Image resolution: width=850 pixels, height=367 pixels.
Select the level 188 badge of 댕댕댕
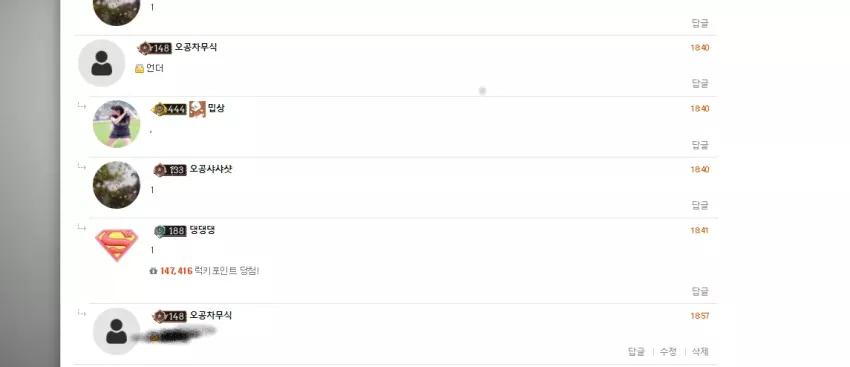click(170, 231)
